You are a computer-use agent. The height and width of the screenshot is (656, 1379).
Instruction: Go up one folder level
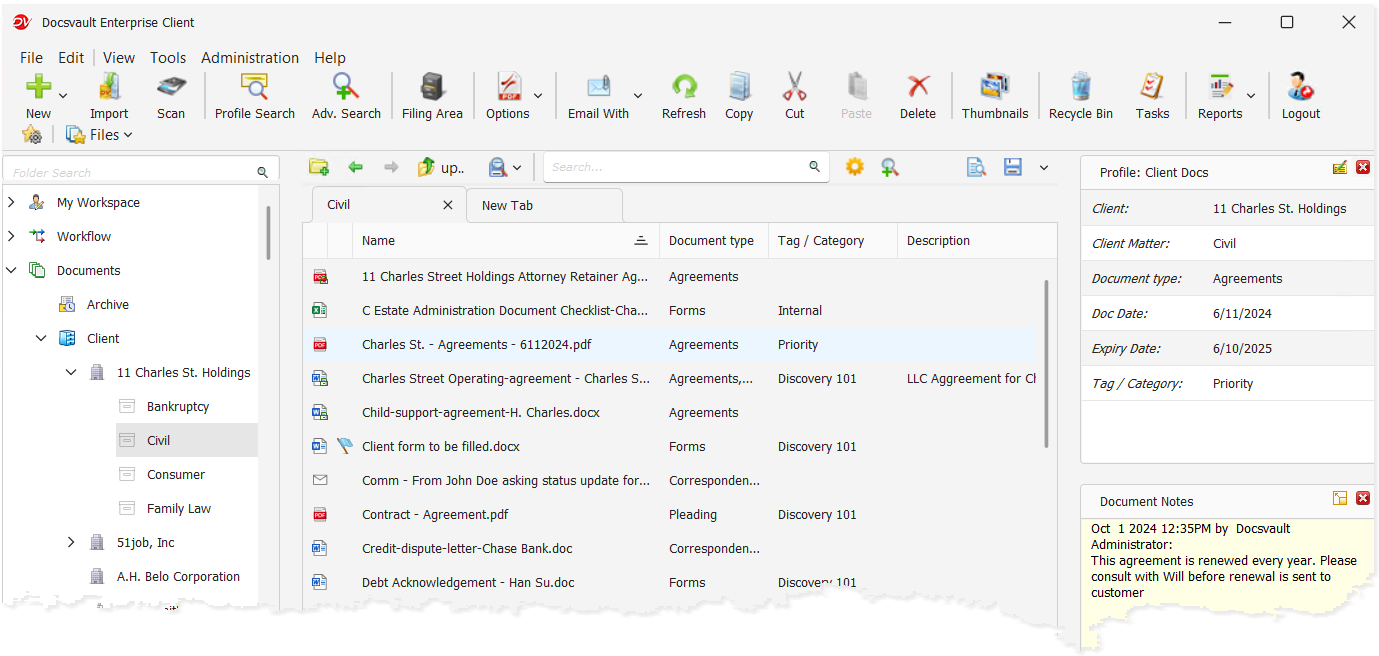tap(440, 167)
